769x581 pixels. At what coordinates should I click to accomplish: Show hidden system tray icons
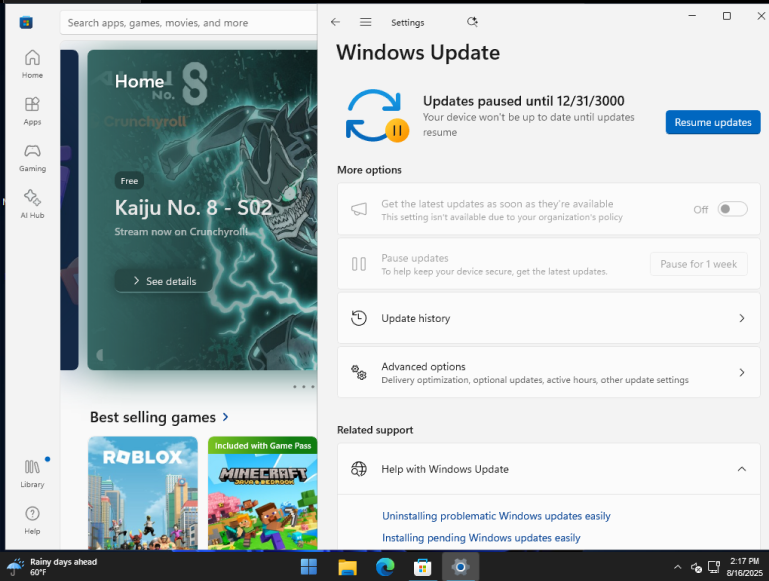[x=678, y=567]
